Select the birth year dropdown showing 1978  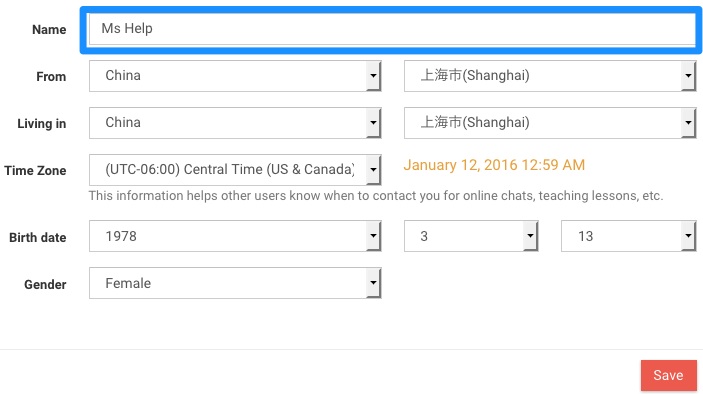click(x=235, y=236)
